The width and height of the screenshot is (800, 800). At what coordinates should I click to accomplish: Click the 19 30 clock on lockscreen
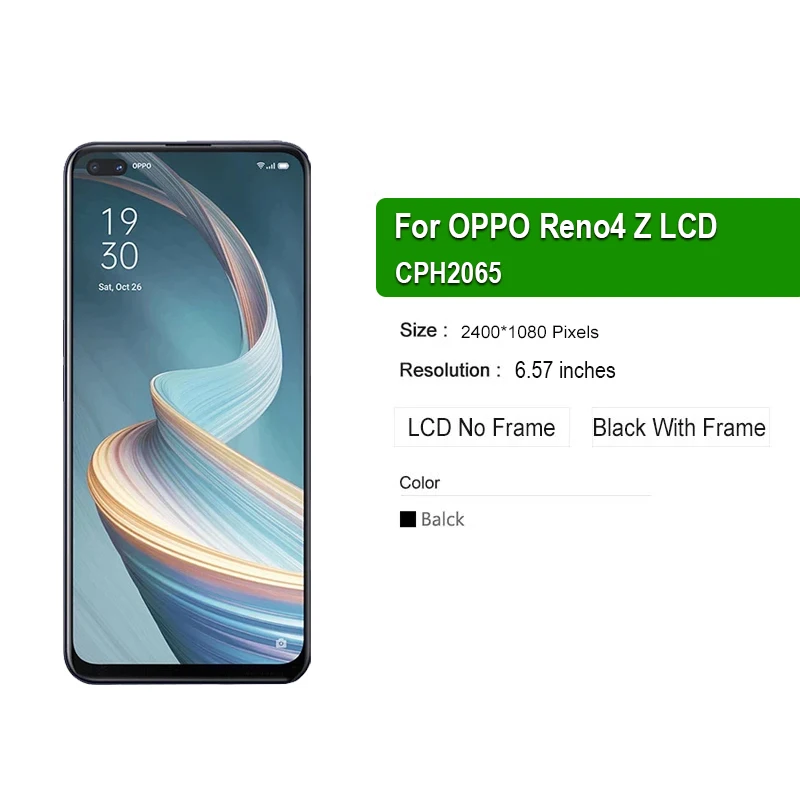tap(119, 238)
